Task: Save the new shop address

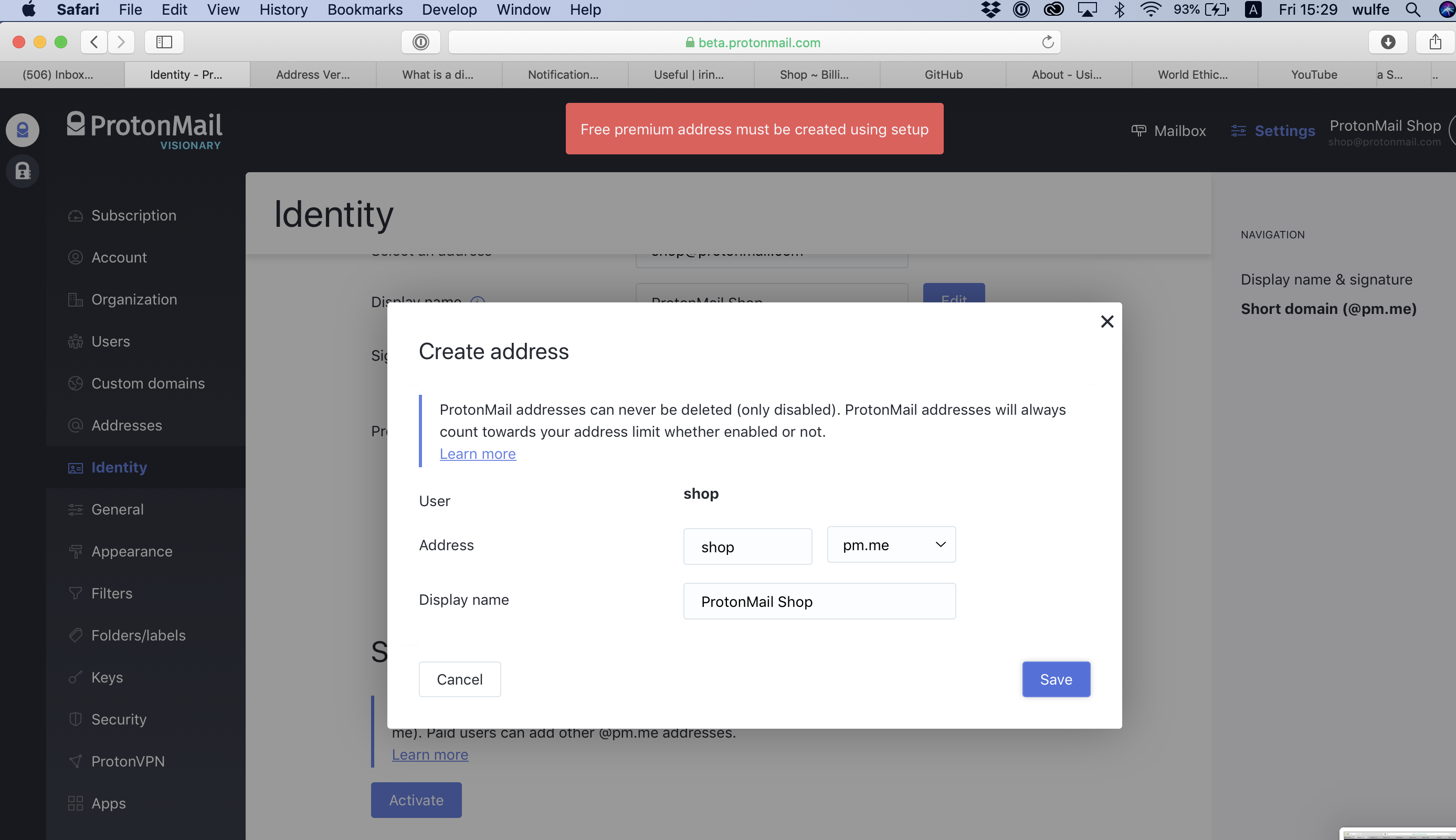Action: 1056,679
